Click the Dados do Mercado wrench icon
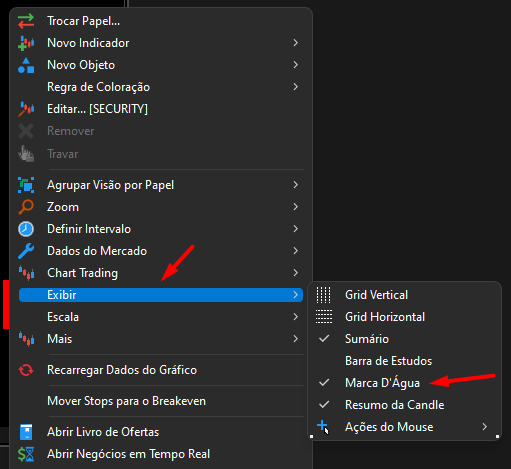The height and width of the screenshot is (469, 511). (x=26, y=251)
